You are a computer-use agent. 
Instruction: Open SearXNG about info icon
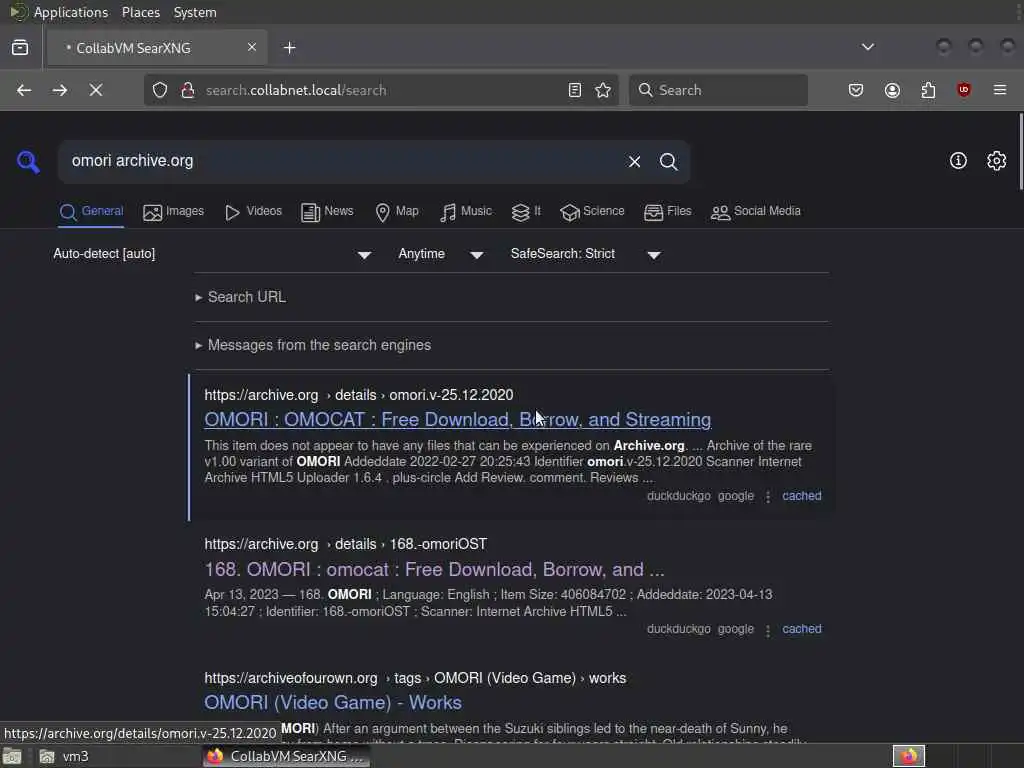coord(958,161)
